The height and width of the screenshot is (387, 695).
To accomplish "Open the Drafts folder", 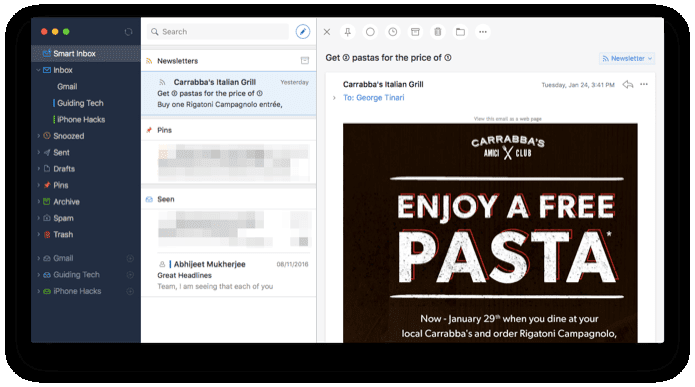I will [64, 168].
